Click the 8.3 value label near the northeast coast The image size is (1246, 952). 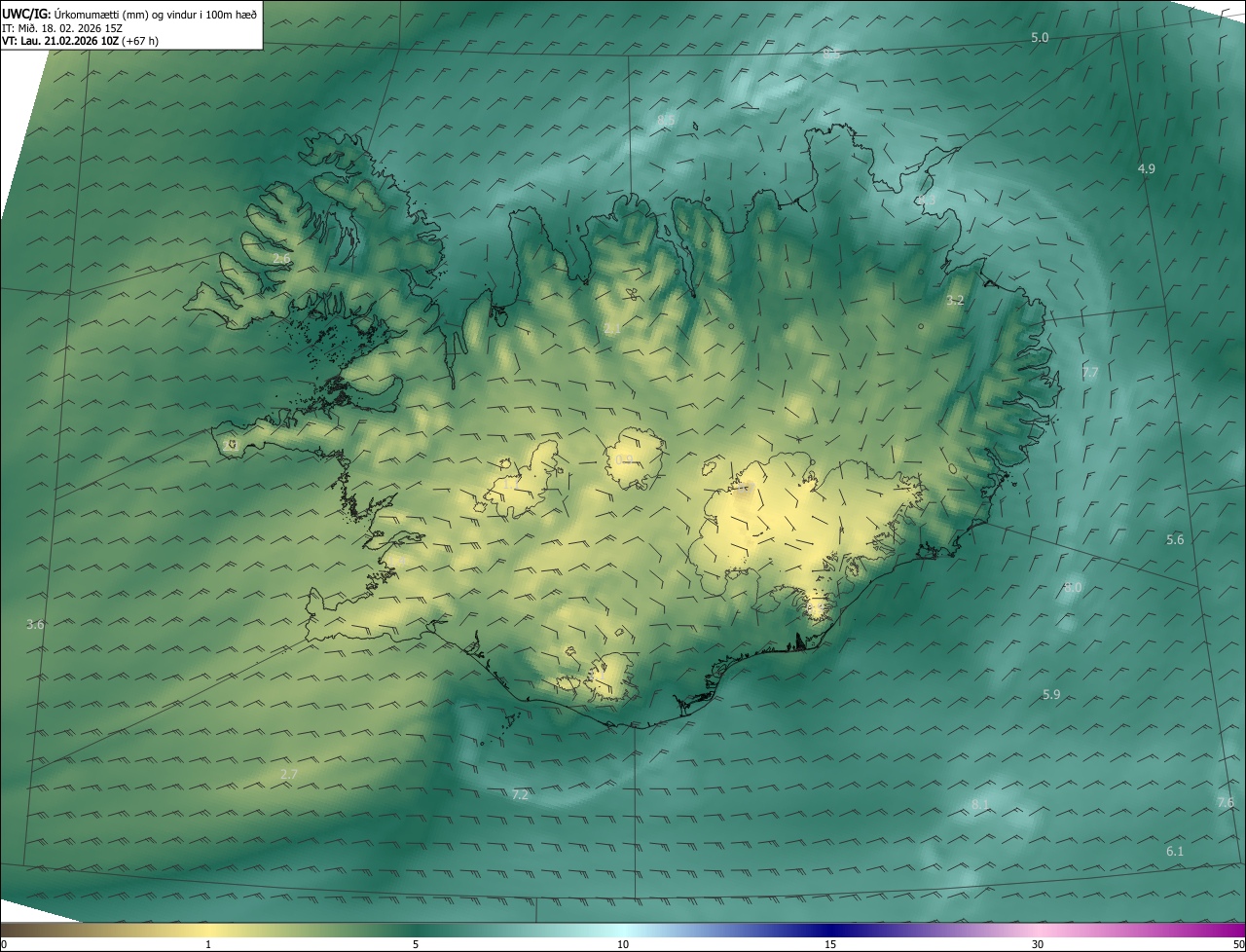(926, 201)
